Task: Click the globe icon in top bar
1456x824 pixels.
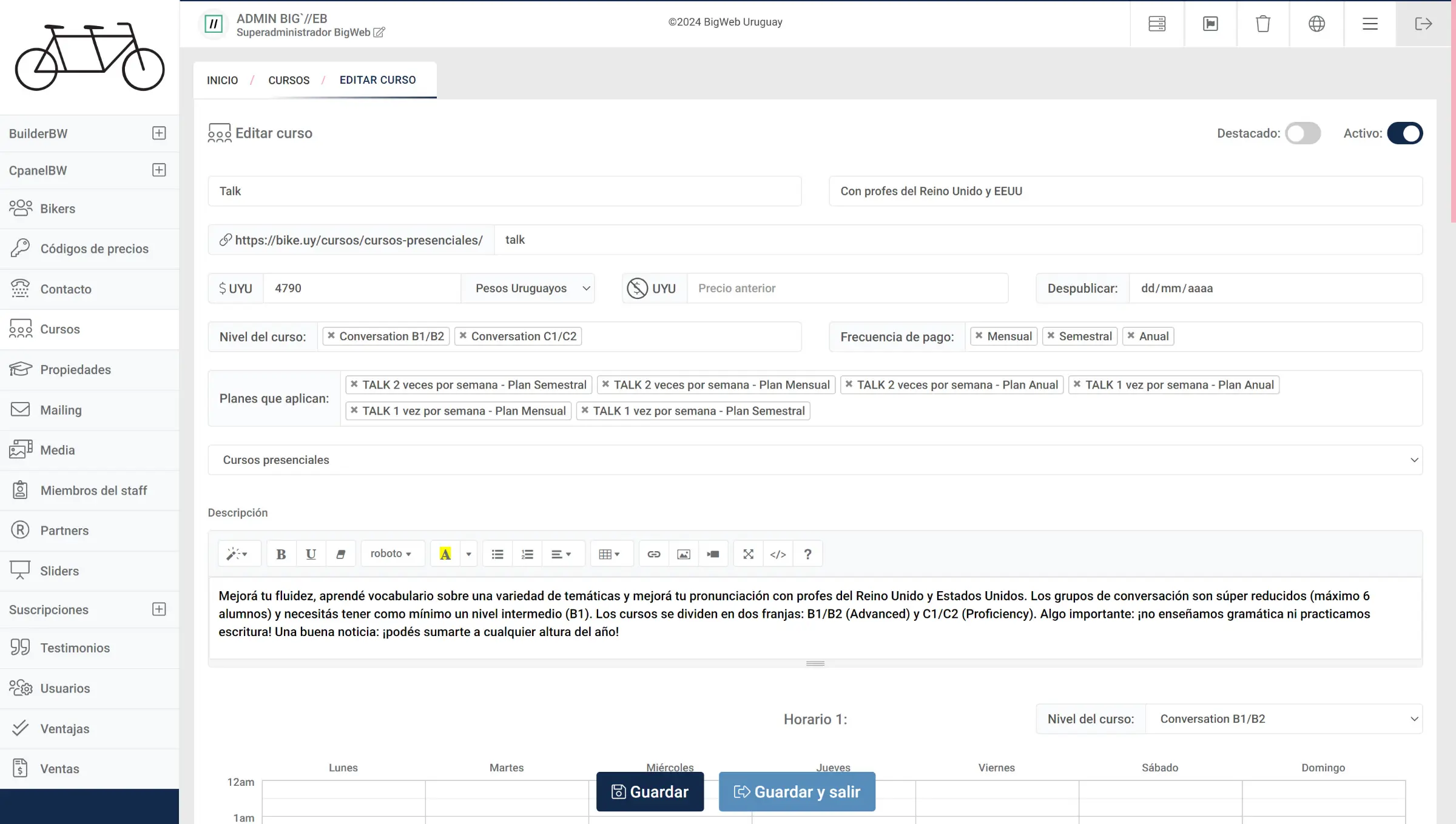Action: click(x=1316, y=24)
